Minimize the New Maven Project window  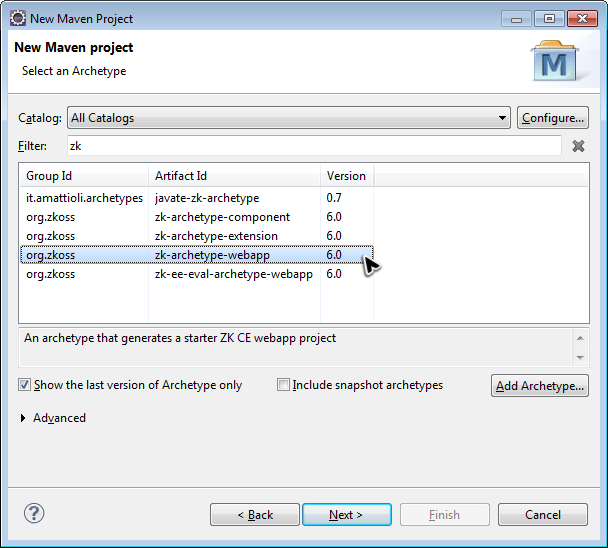coord(516,19)
